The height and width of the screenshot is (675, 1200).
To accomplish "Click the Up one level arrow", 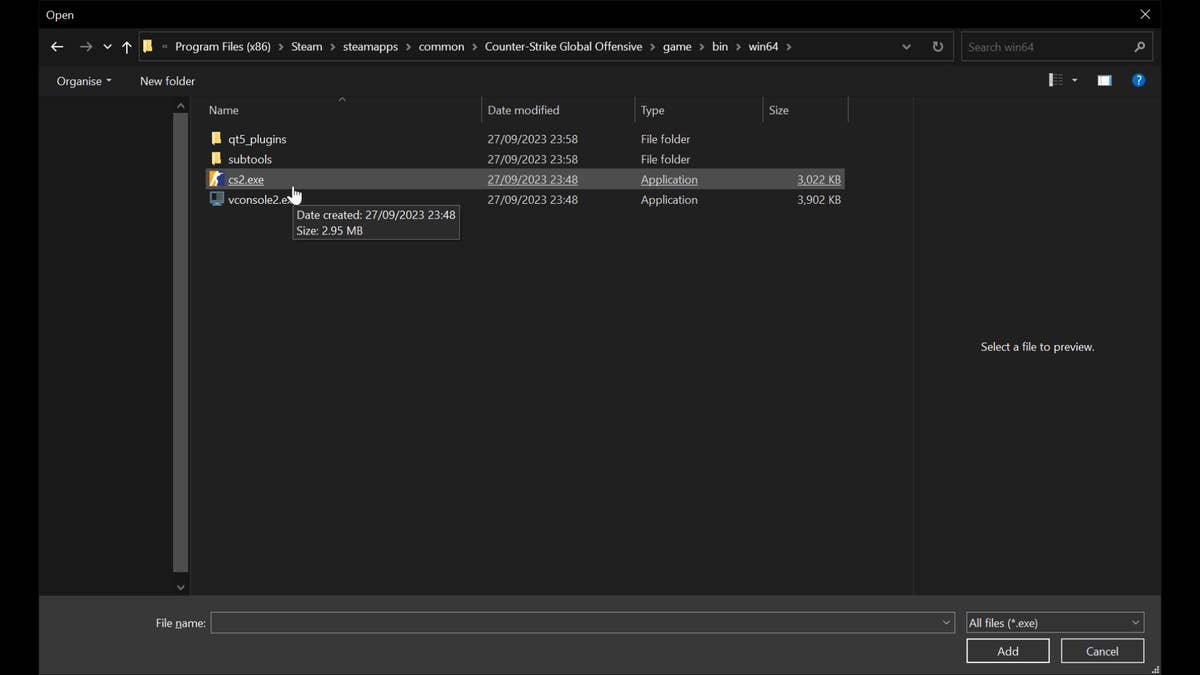I will click(126, 47).
